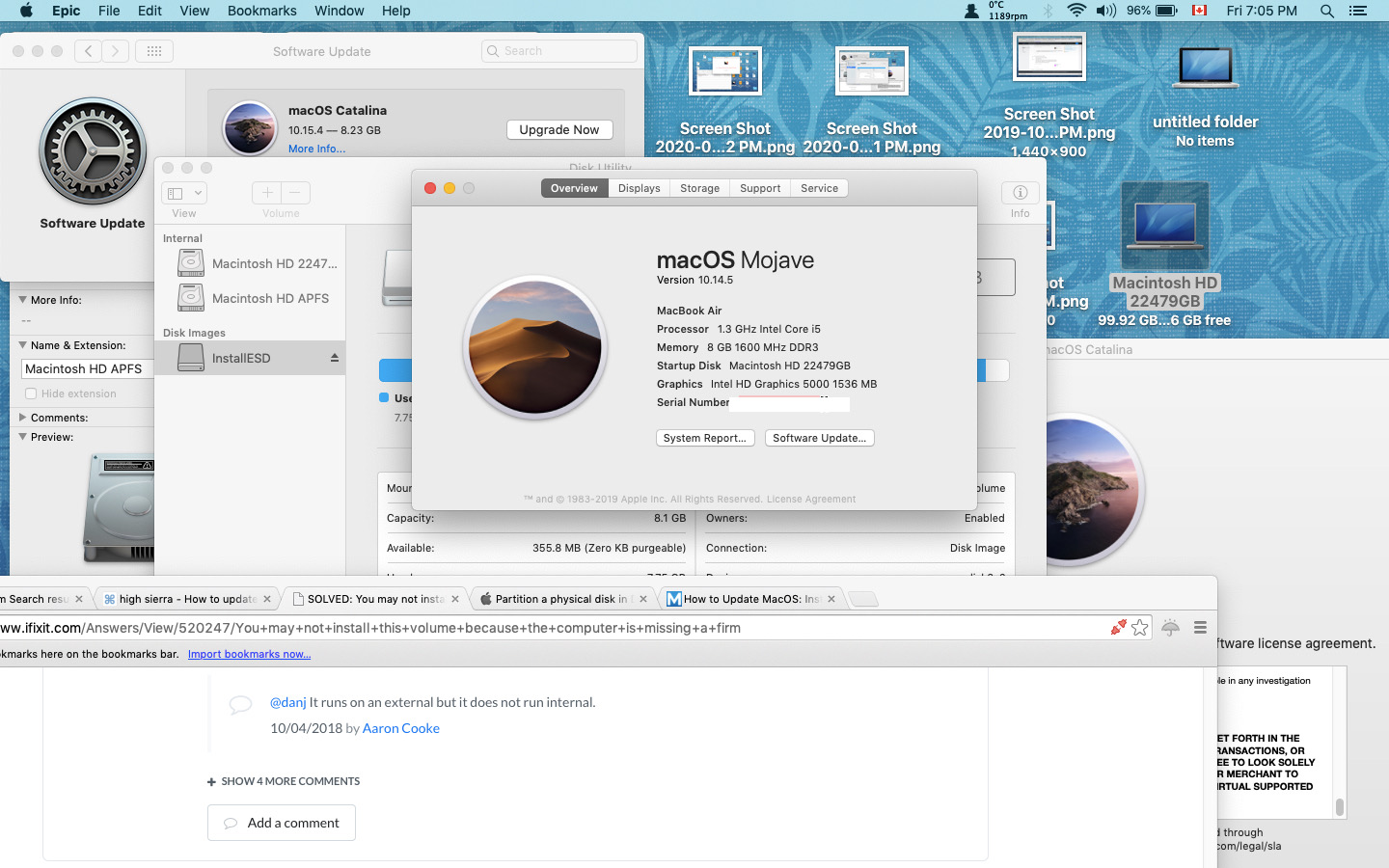Screen dimensions: 1389x868
Task: Collapse the Name & Extension section
Action: coord(23,345)
